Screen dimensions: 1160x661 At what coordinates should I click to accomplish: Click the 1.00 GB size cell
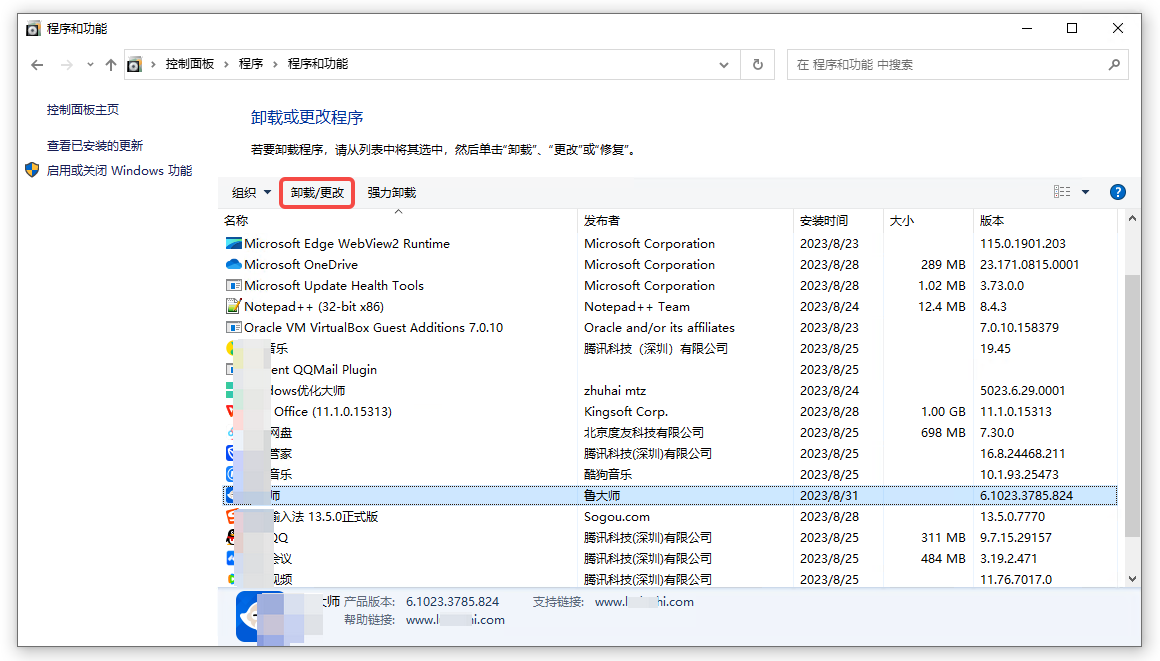coord(943,412)
